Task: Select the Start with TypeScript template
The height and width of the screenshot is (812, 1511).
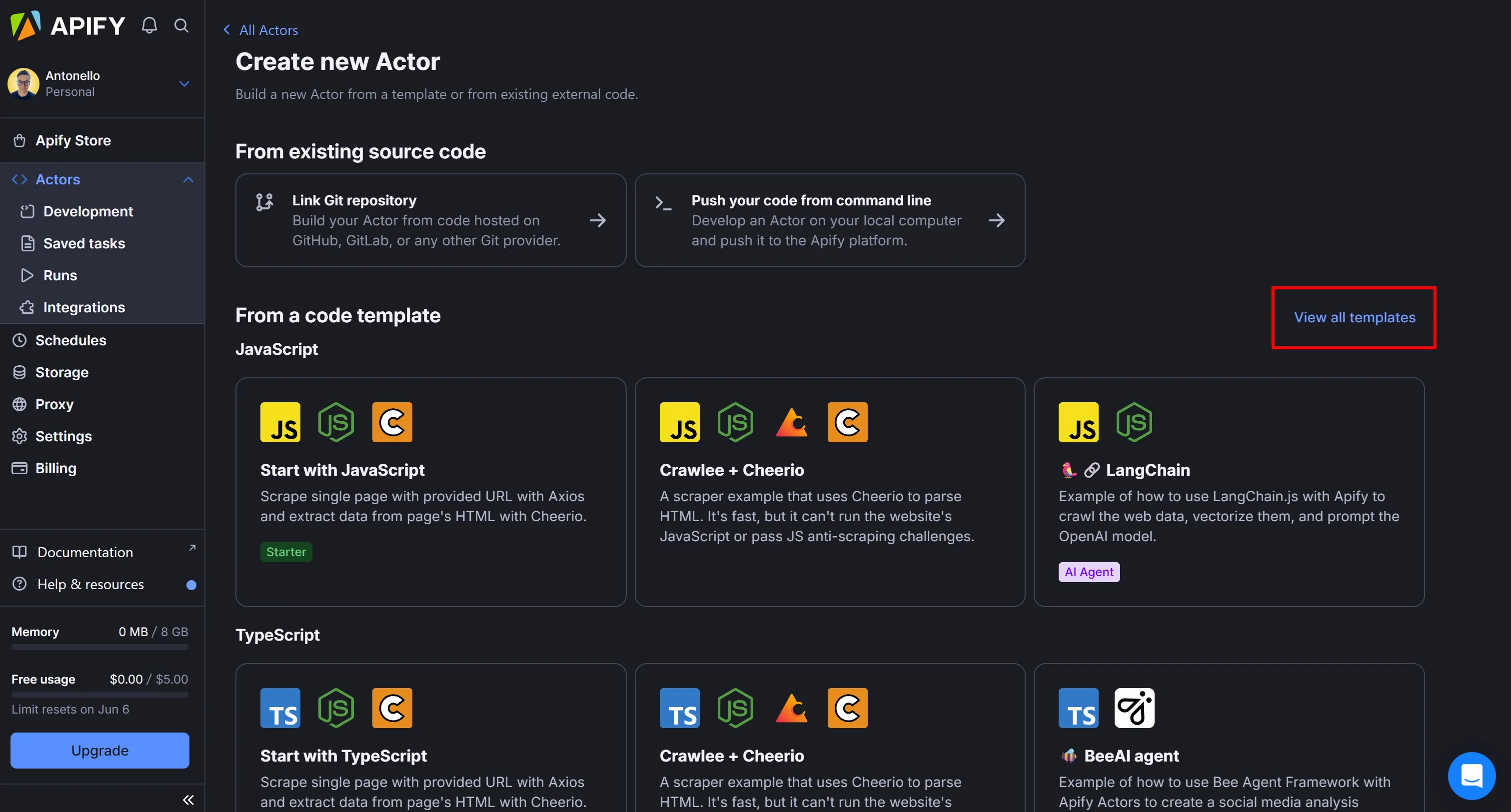Action: pos(430,738)
